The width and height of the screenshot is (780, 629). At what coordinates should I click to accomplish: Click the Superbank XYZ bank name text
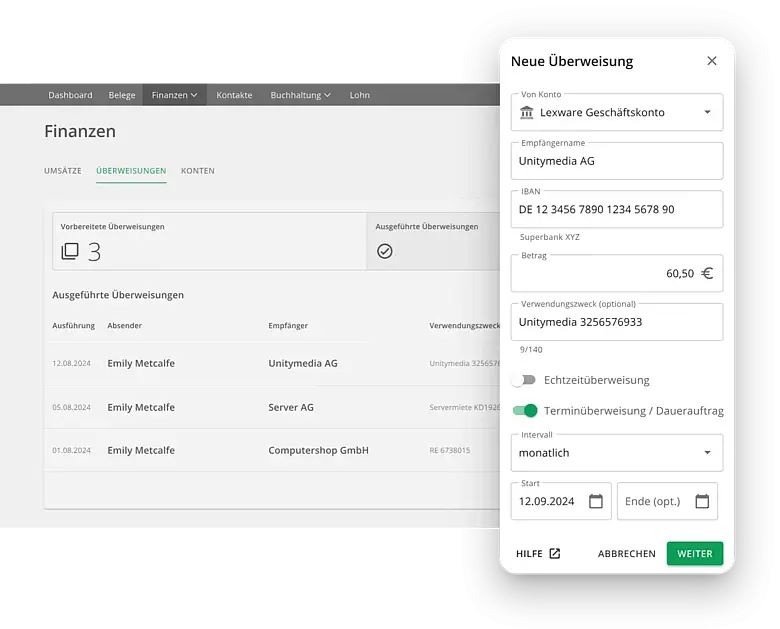pyautogui.click(x=550, y=237)
